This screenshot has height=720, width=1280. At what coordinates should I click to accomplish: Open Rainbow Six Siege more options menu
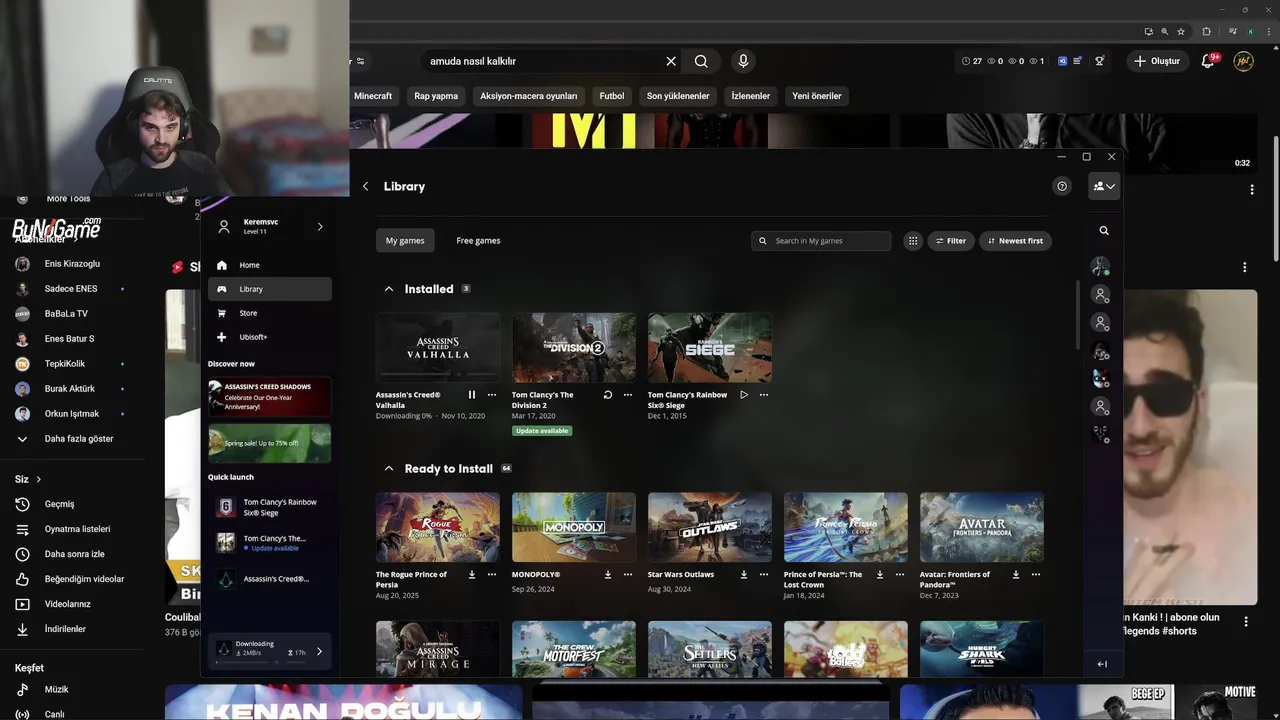click(x=764, y=395)
